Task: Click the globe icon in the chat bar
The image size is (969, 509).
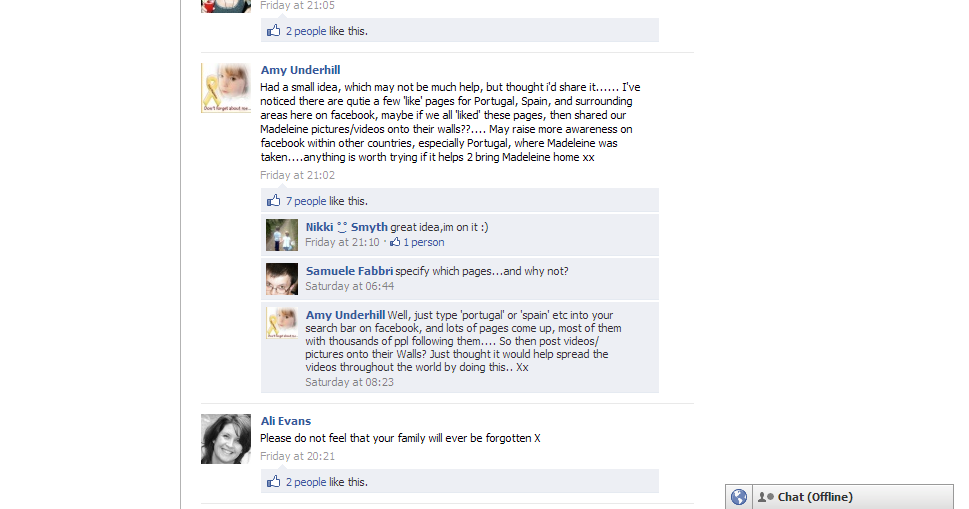Action: 738,497
